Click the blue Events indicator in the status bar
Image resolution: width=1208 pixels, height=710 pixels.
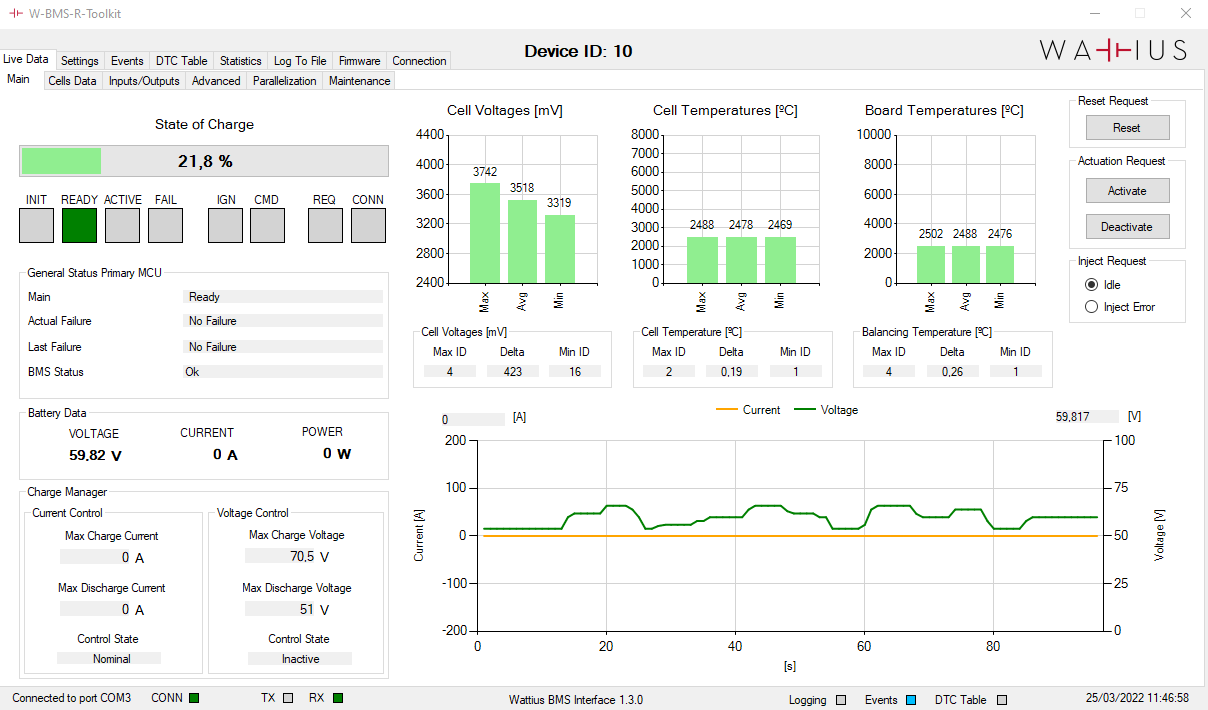point(911,700)
